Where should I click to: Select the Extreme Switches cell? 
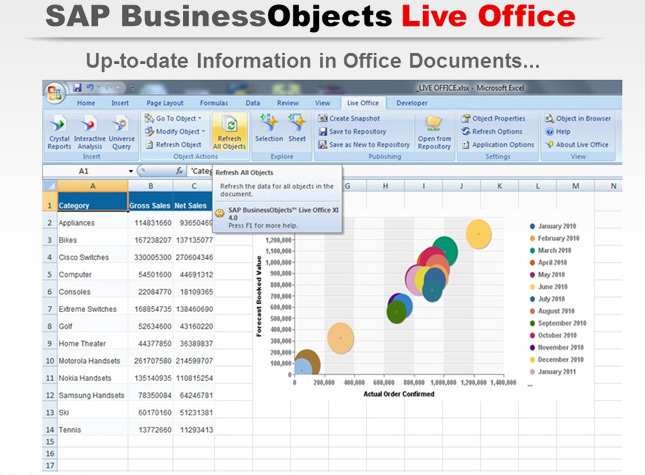point(93,309)
